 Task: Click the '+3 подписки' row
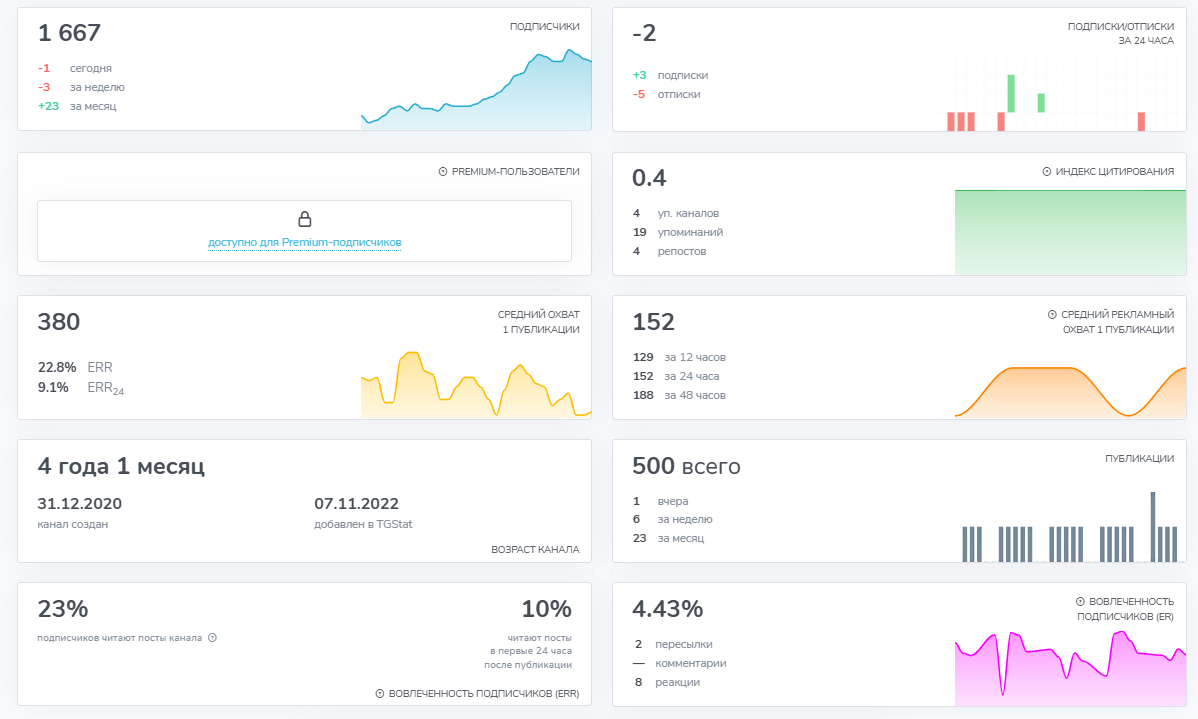click(670, 75)
